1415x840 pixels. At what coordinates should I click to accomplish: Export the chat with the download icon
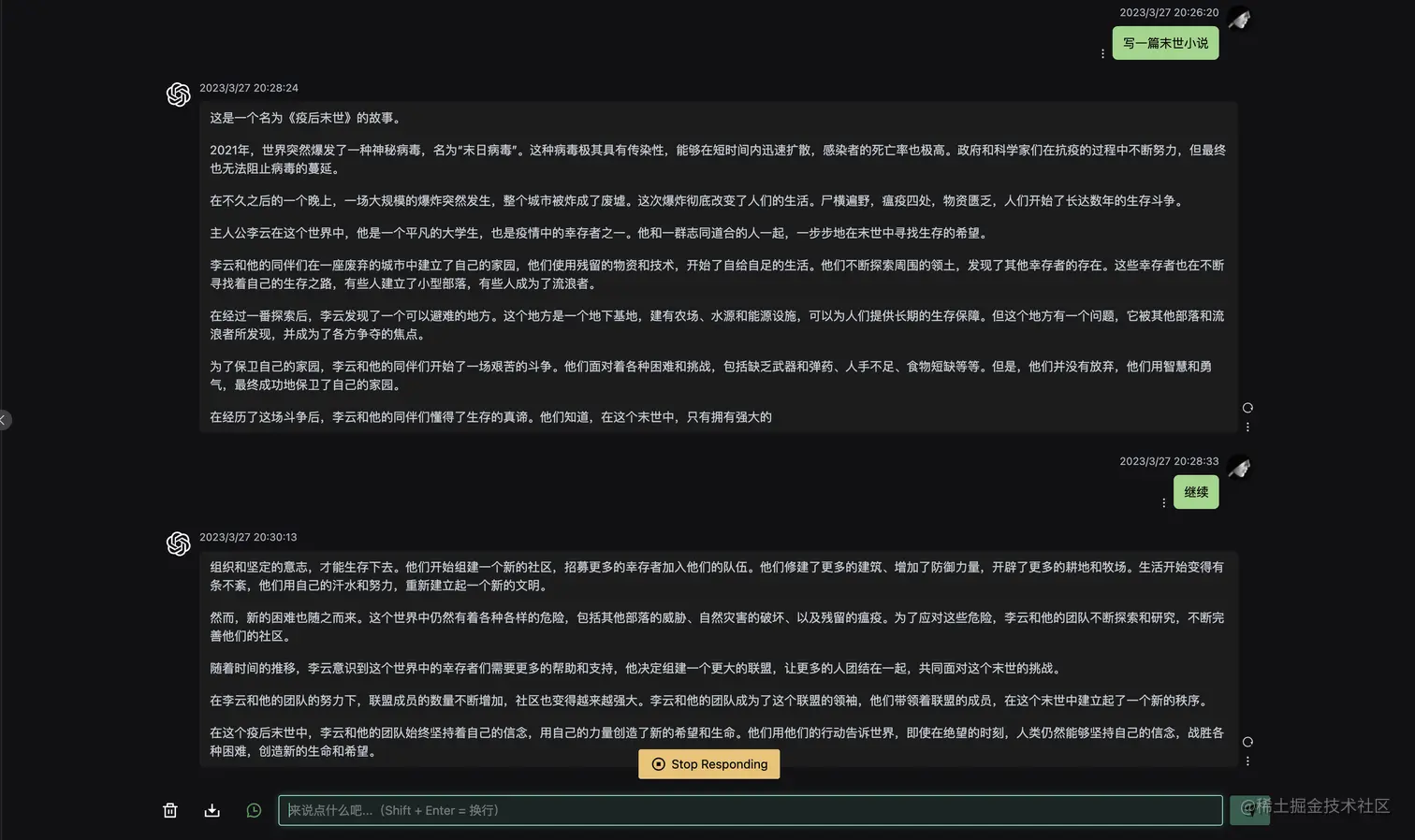pos(212,810)
